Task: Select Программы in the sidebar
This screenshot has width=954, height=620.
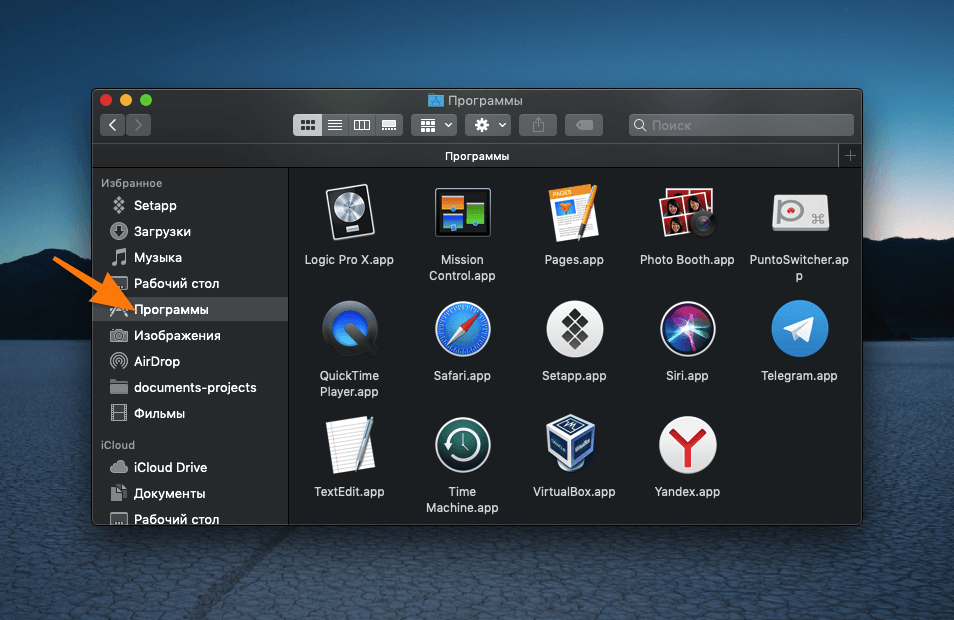Action: [x=190, y=309]
